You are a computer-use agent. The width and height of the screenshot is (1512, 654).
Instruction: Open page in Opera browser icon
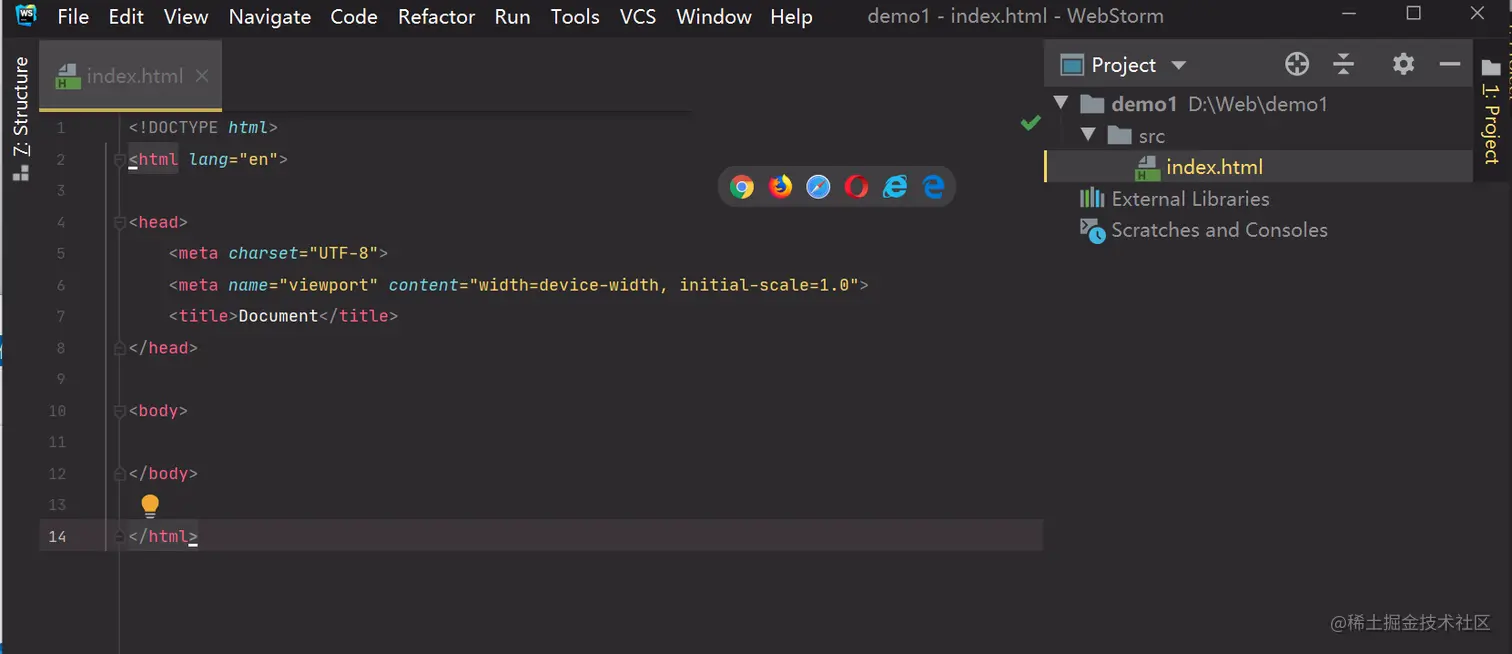point(856,187)
